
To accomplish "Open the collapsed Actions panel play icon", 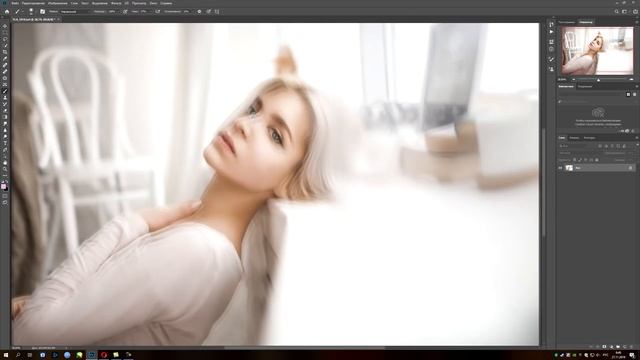I will [551, 32].
